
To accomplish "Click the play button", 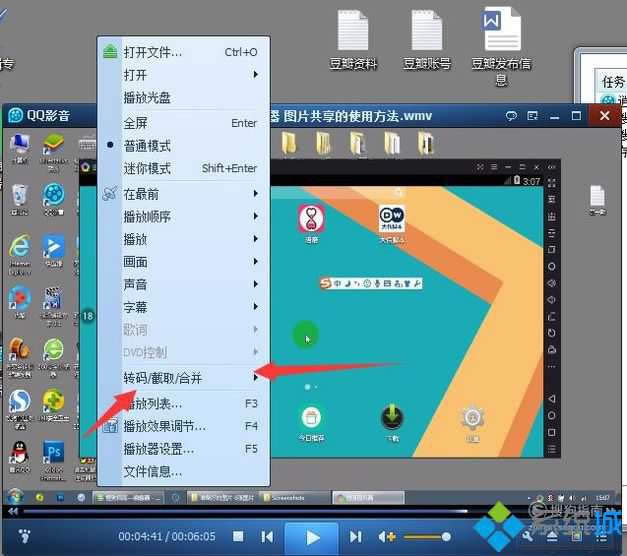I will (x=312, y=537).
